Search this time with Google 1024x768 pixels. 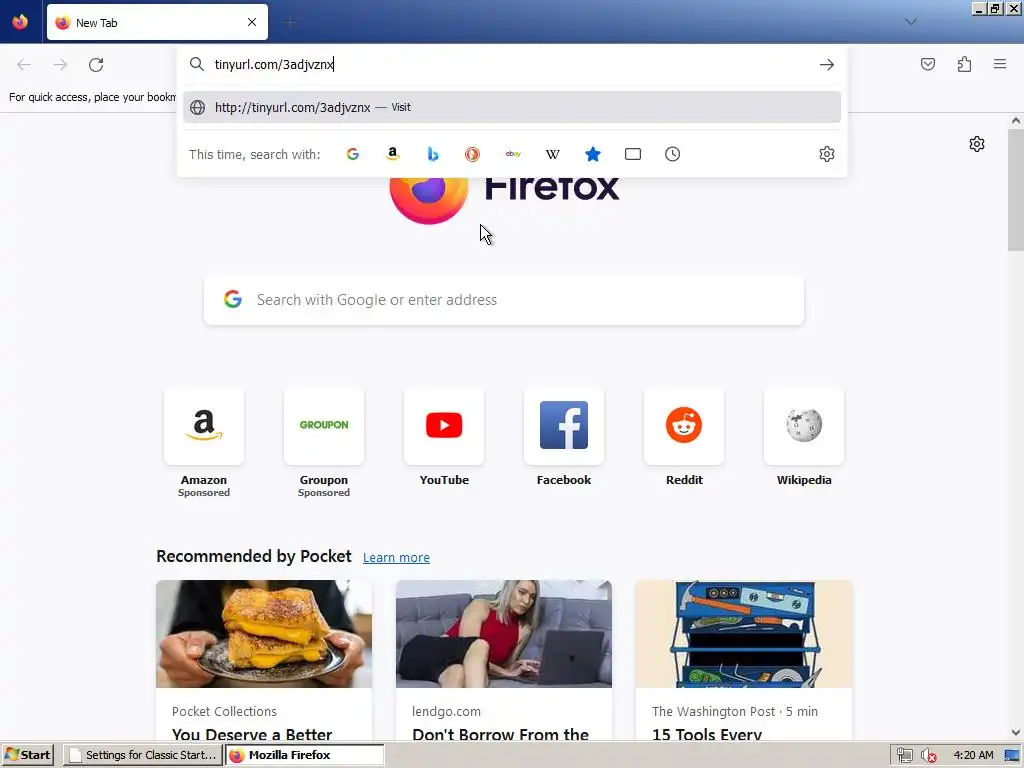coord(353,154)
